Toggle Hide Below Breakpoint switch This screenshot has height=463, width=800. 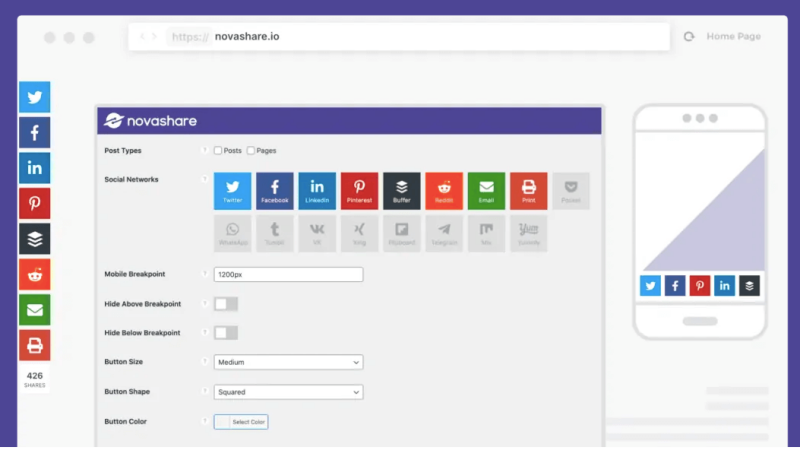226,333
